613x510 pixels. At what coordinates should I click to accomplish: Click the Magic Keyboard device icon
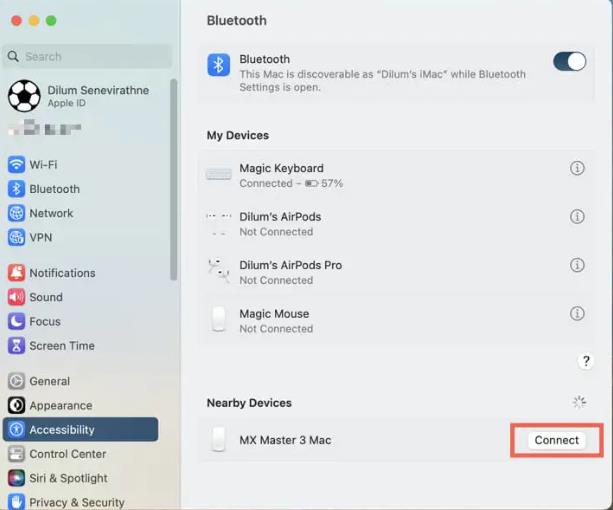(219, 174)
